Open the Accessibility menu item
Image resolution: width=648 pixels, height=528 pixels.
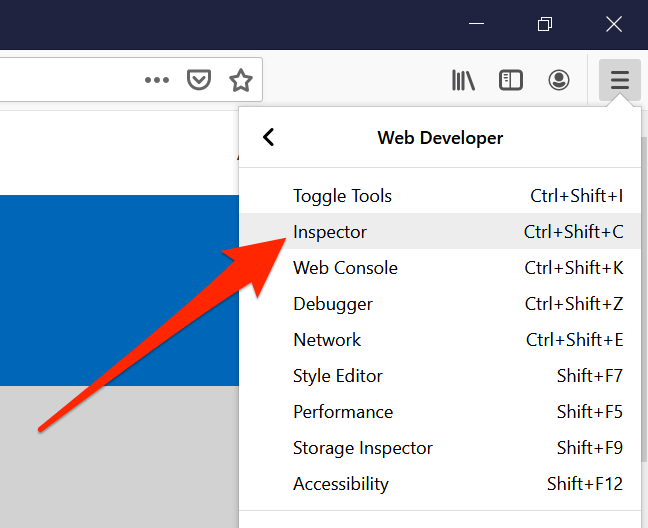[x=341, y=484]
